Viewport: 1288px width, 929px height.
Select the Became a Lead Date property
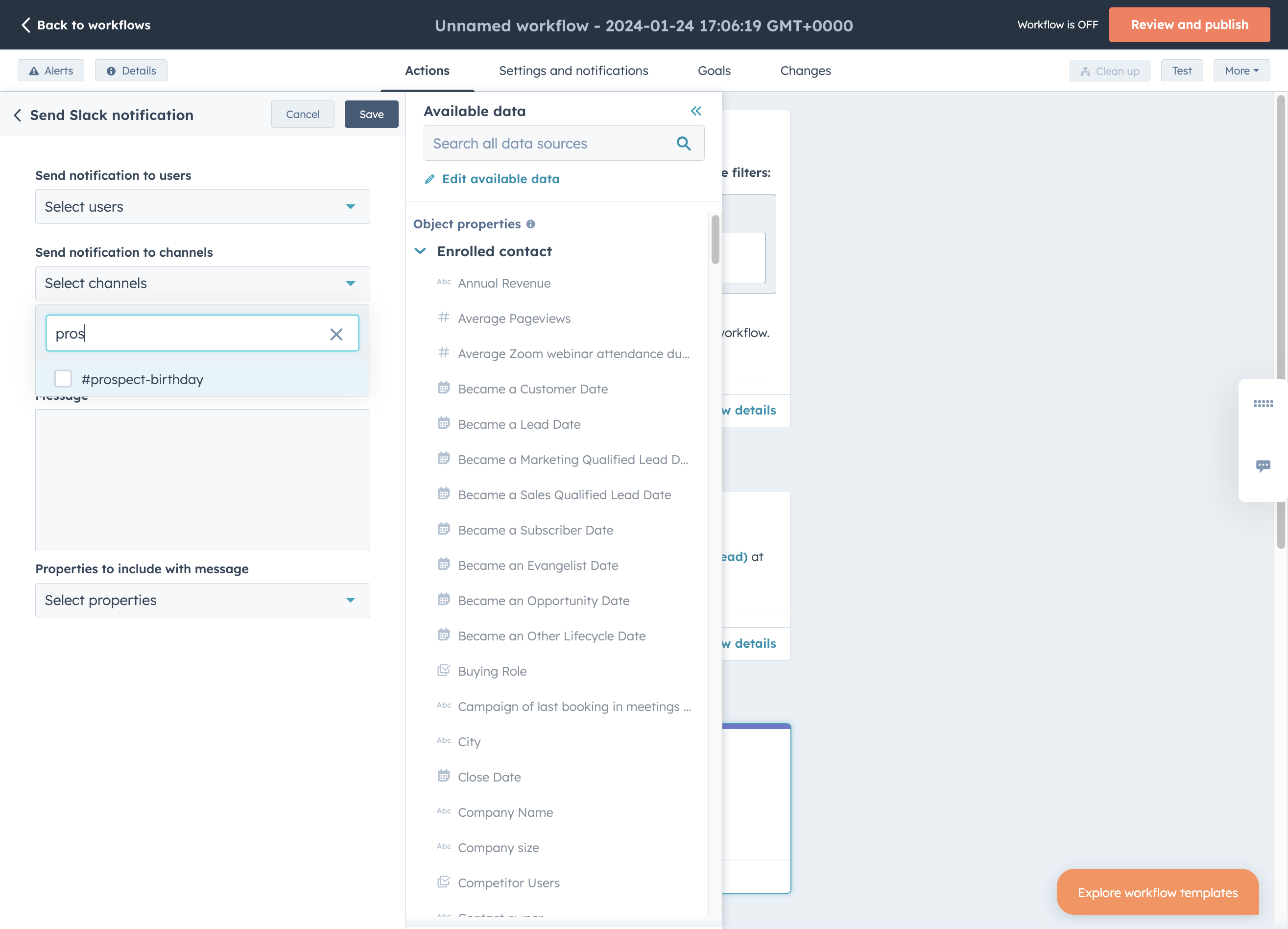(x=519, y=424)
